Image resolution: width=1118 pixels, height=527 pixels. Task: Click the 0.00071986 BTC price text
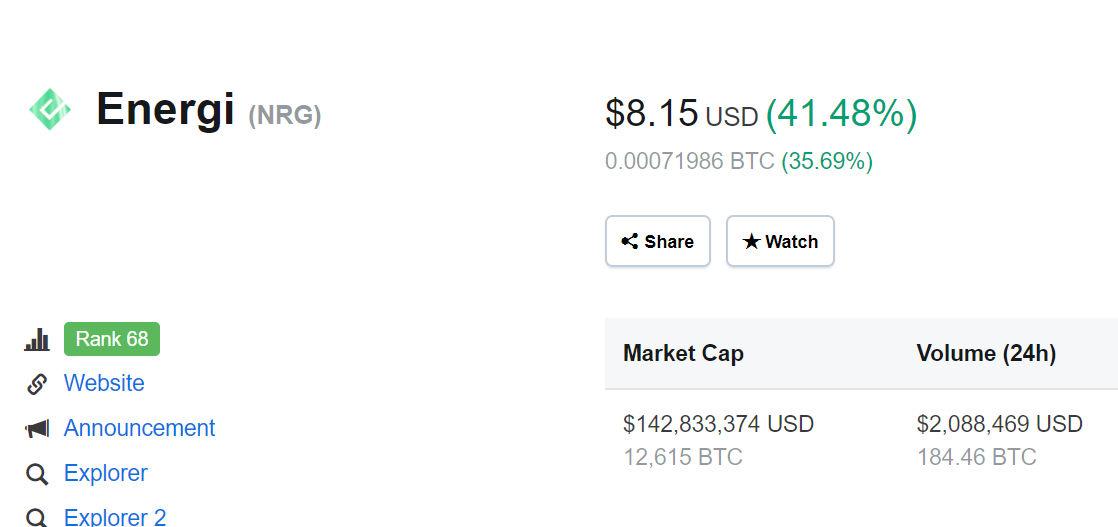click(x=689, y=161)
